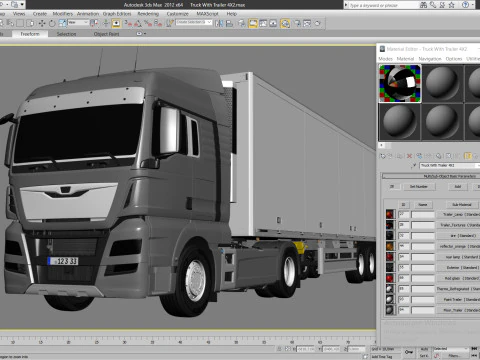
Task: Open Material Editor Modes menu
Action: [x=385, y=59]
